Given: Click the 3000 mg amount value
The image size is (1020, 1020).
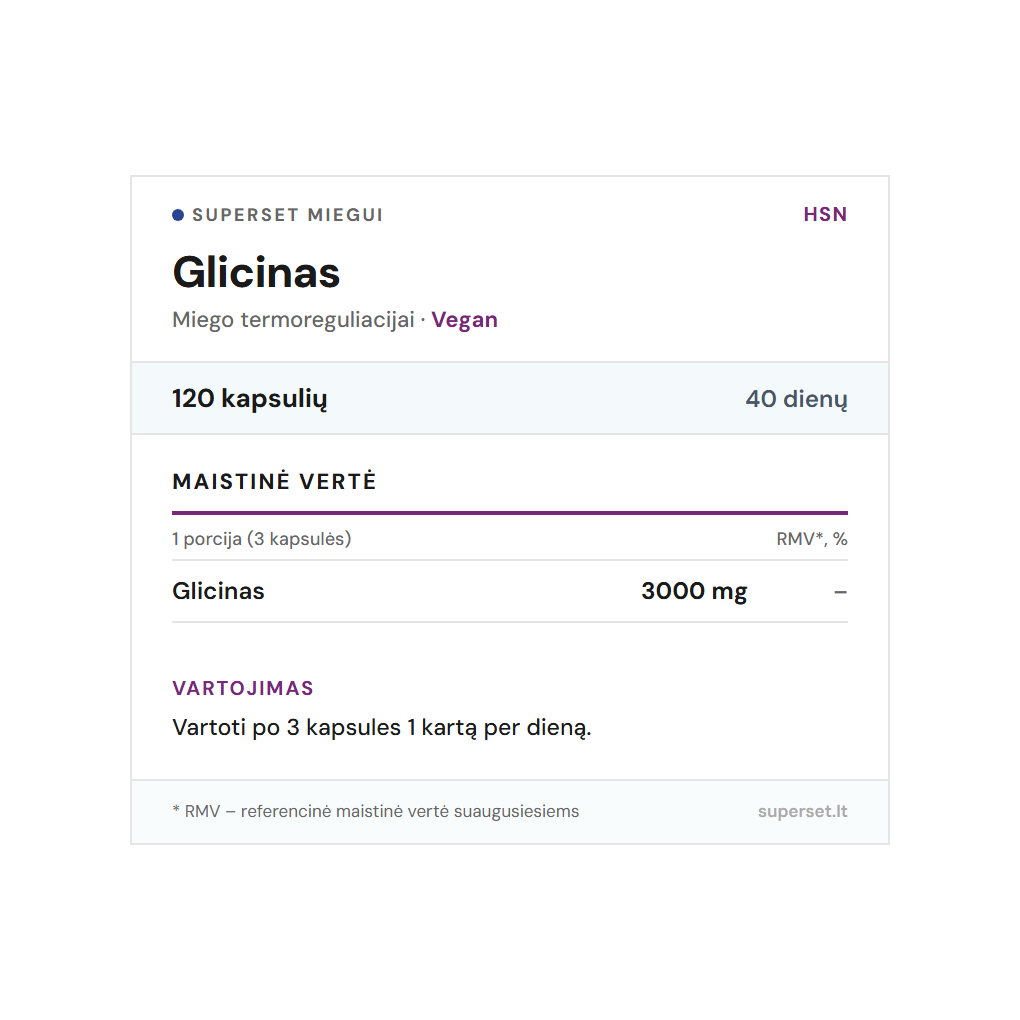Looking at the screenshot, I should point(694,591).
